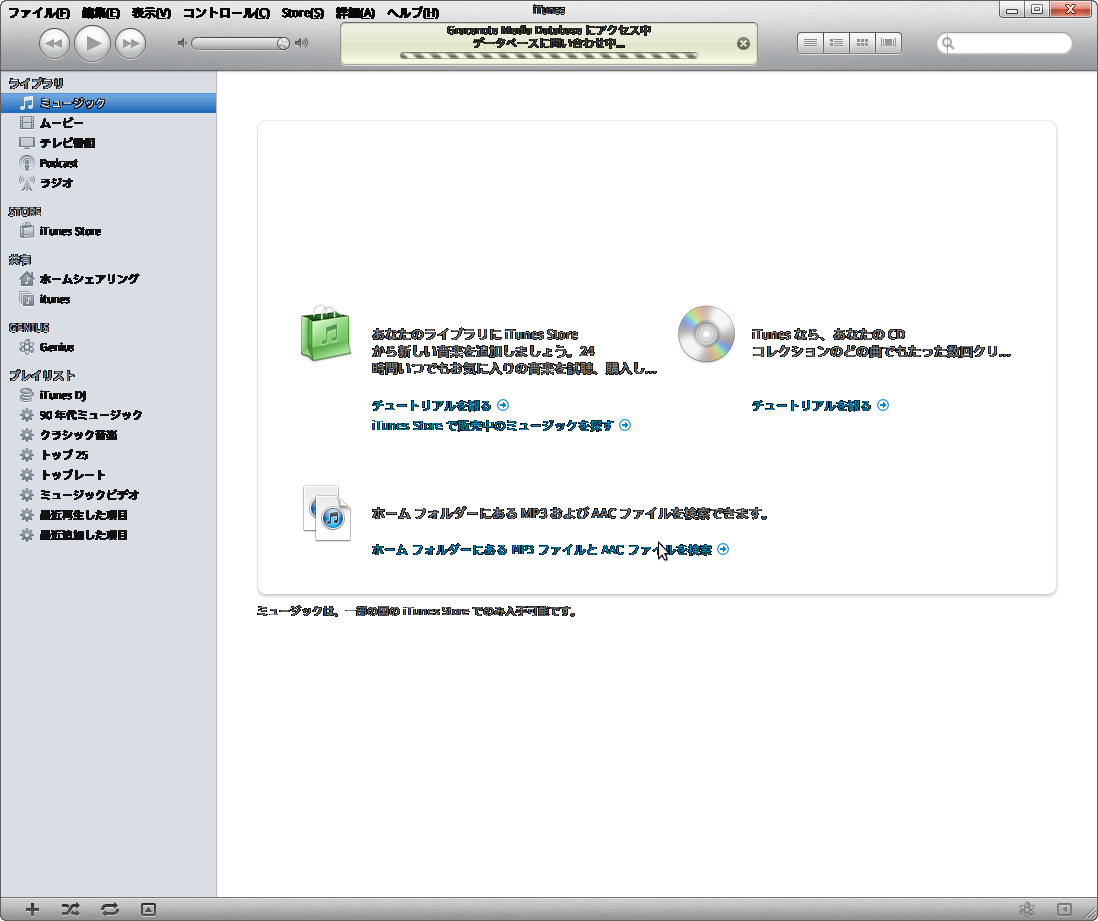
Task: Show the Genius sidebar at bottom right
Action: pyautogui.click(x=1064, y=909)
